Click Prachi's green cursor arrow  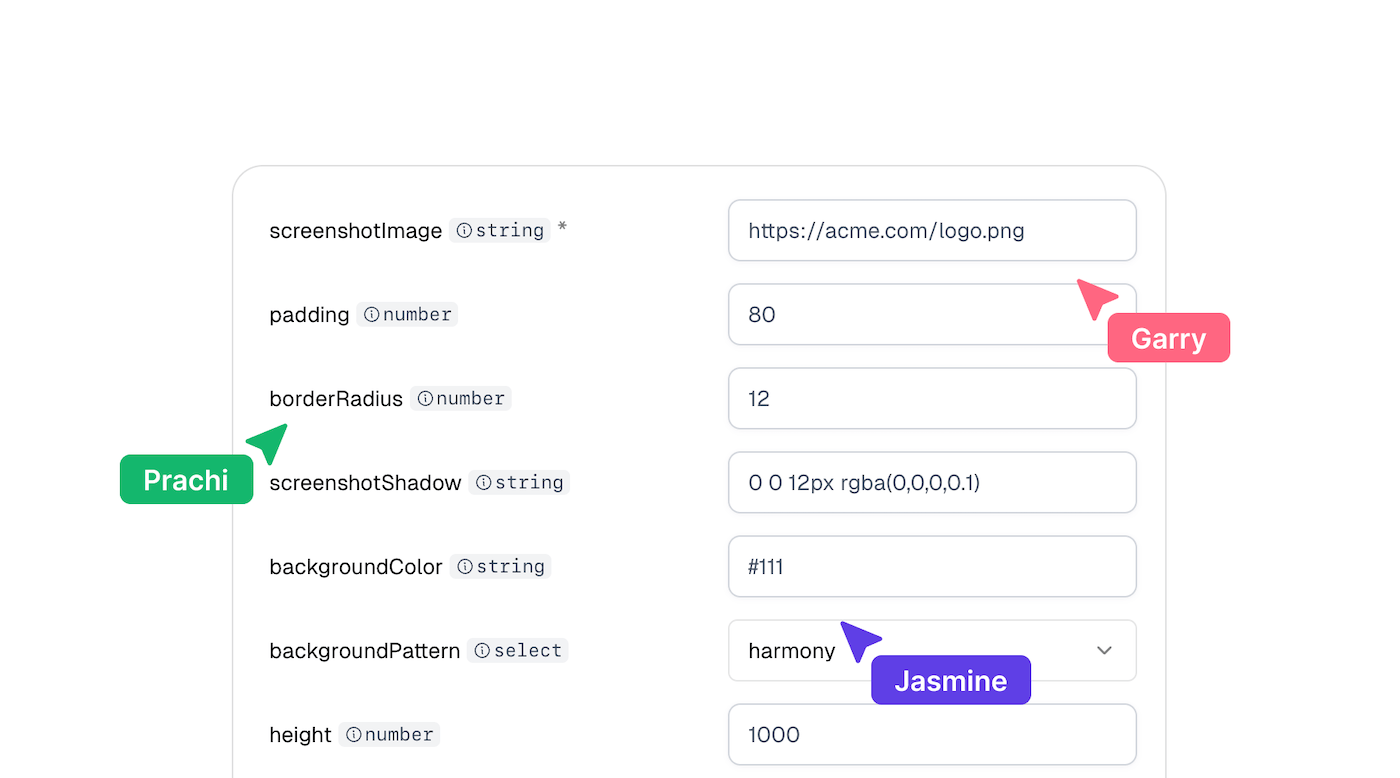[x=268, y=442]
